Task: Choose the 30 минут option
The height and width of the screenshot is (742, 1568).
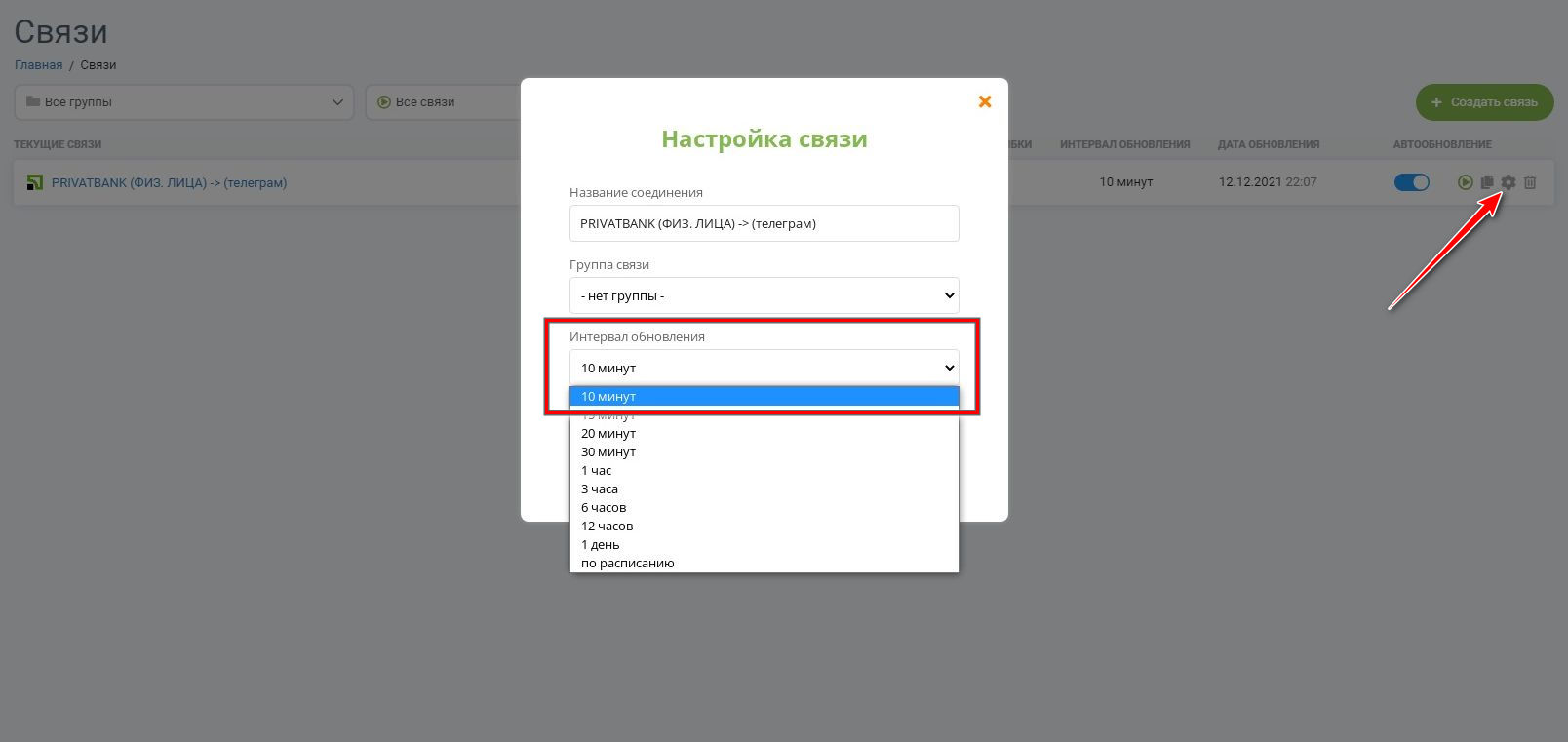Action: [764, 451]
